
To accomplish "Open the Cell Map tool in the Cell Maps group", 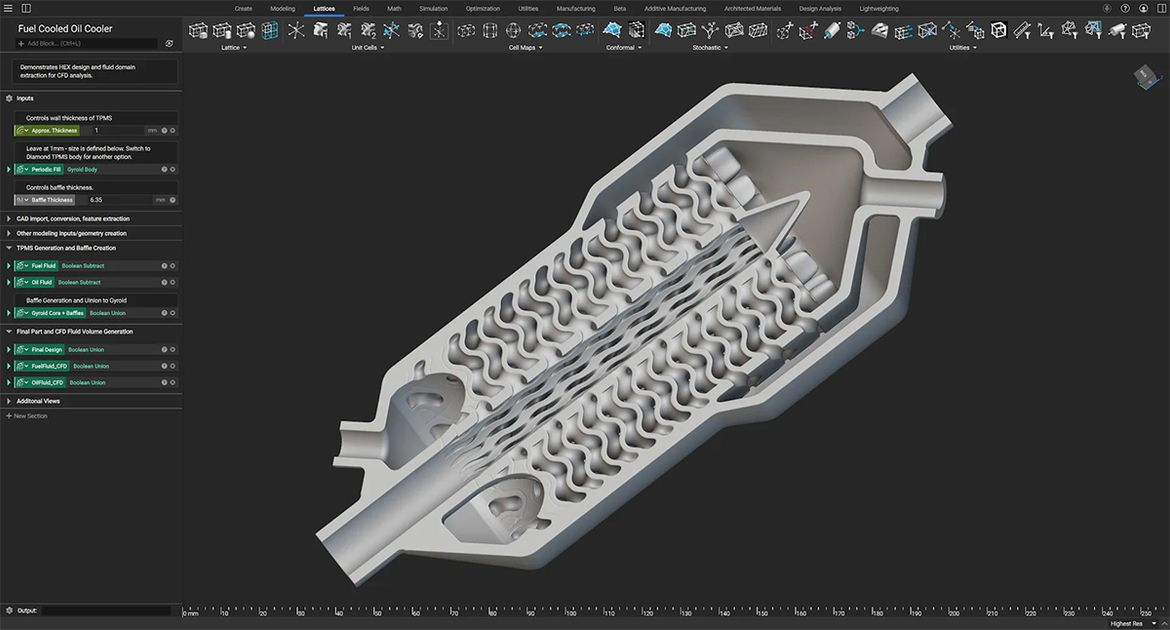I will click(467, 31).
